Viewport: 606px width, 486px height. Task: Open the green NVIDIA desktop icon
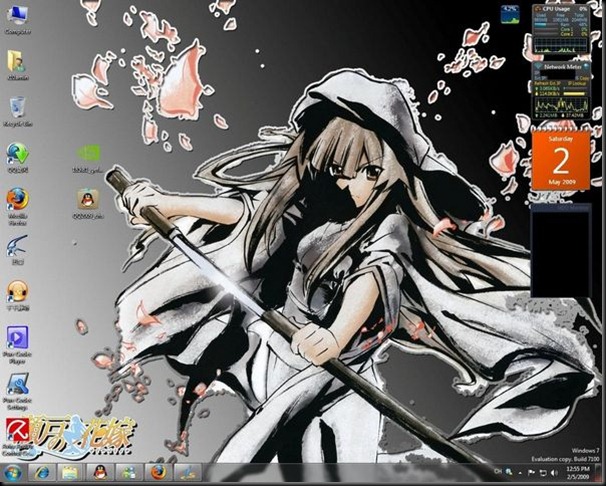coord(88,158)
